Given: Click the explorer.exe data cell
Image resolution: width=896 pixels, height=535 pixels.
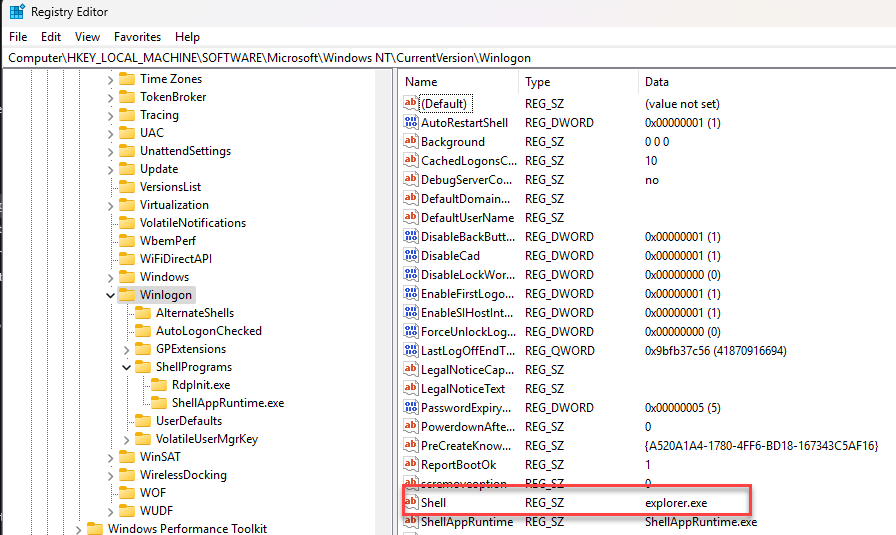Looking at the screenshot, I should (x=676, y=503).
